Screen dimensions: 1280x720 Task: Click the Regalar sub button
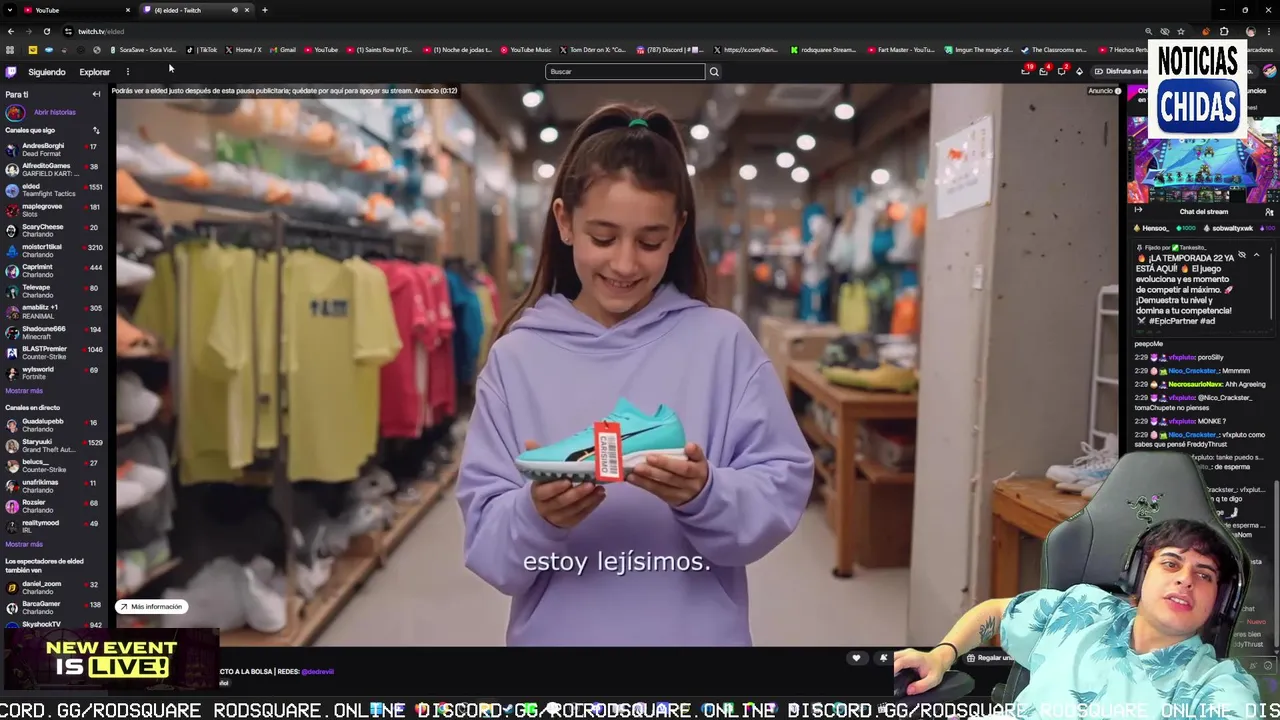989,658
